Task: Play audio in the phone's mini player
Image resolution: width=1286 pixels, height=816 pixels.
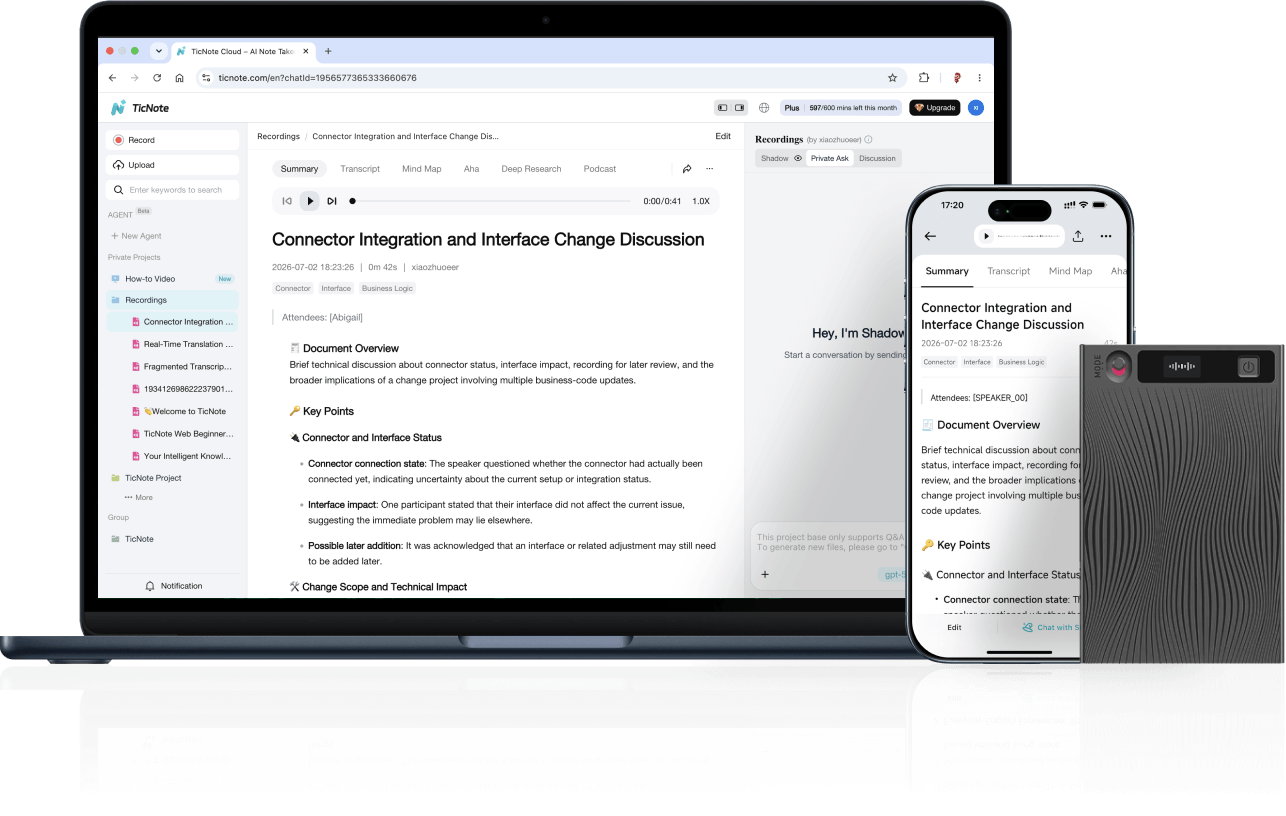Action: point(986,236)
